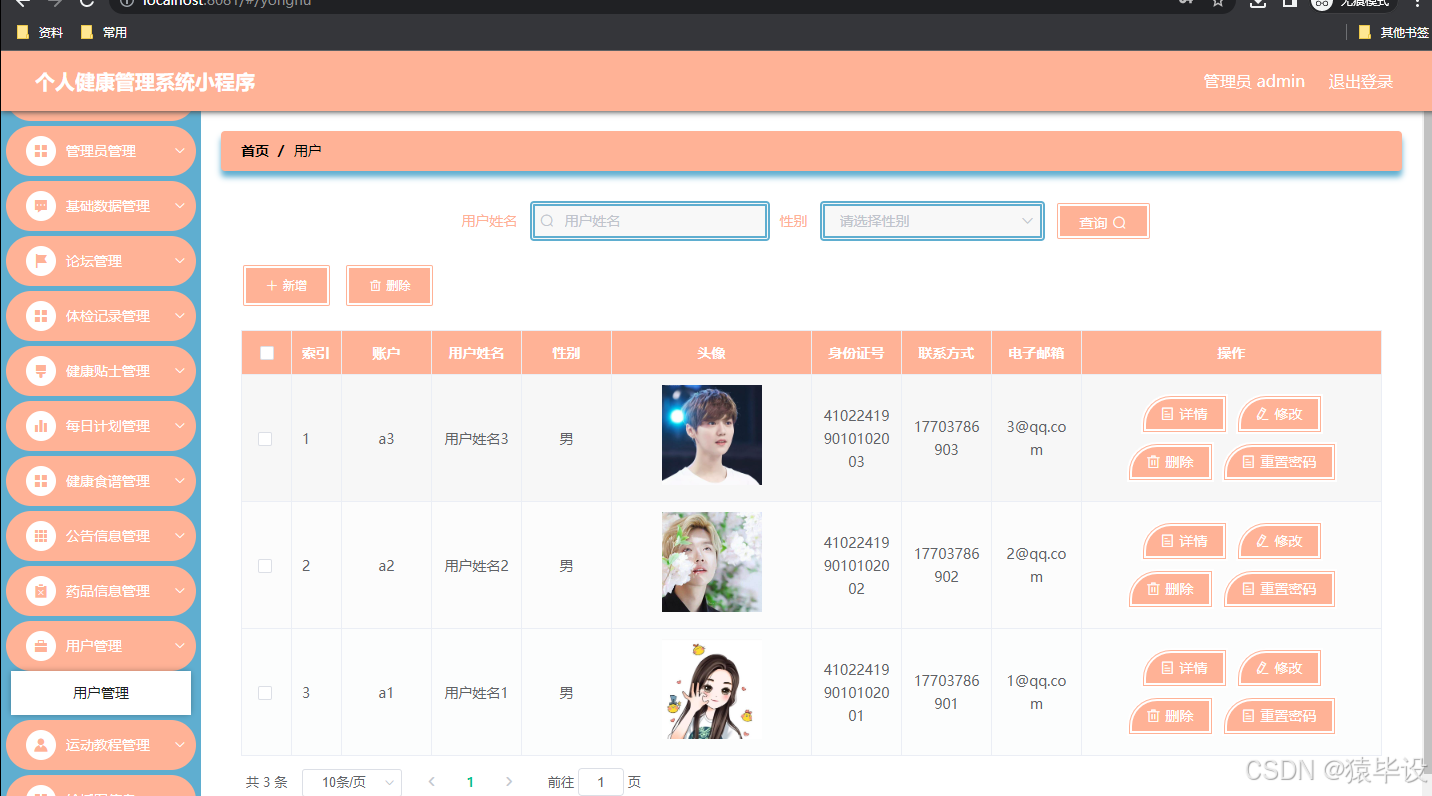Click the next page arrow in pagination

(509, 782)
